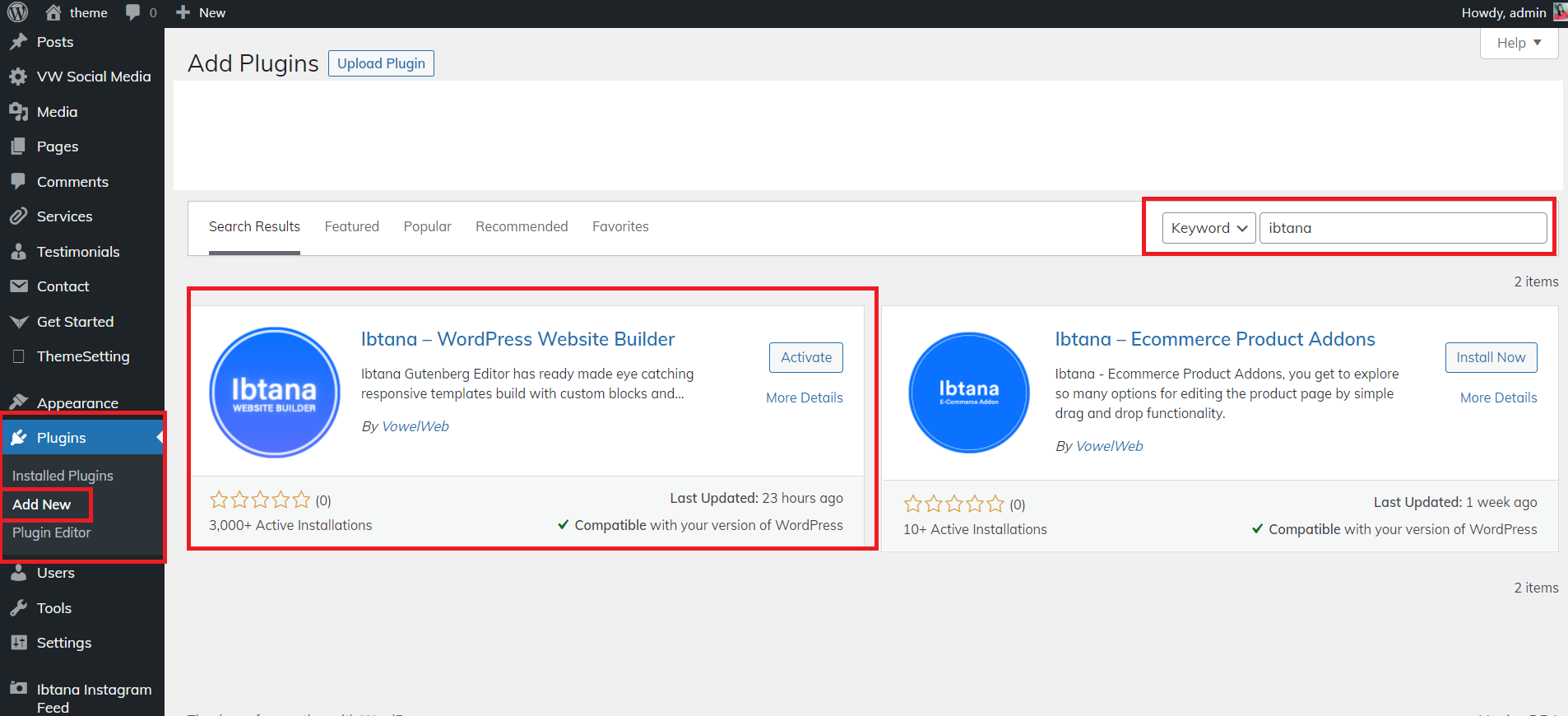
Task: Click the Upload Plugin button
Action: click(381, 63)
